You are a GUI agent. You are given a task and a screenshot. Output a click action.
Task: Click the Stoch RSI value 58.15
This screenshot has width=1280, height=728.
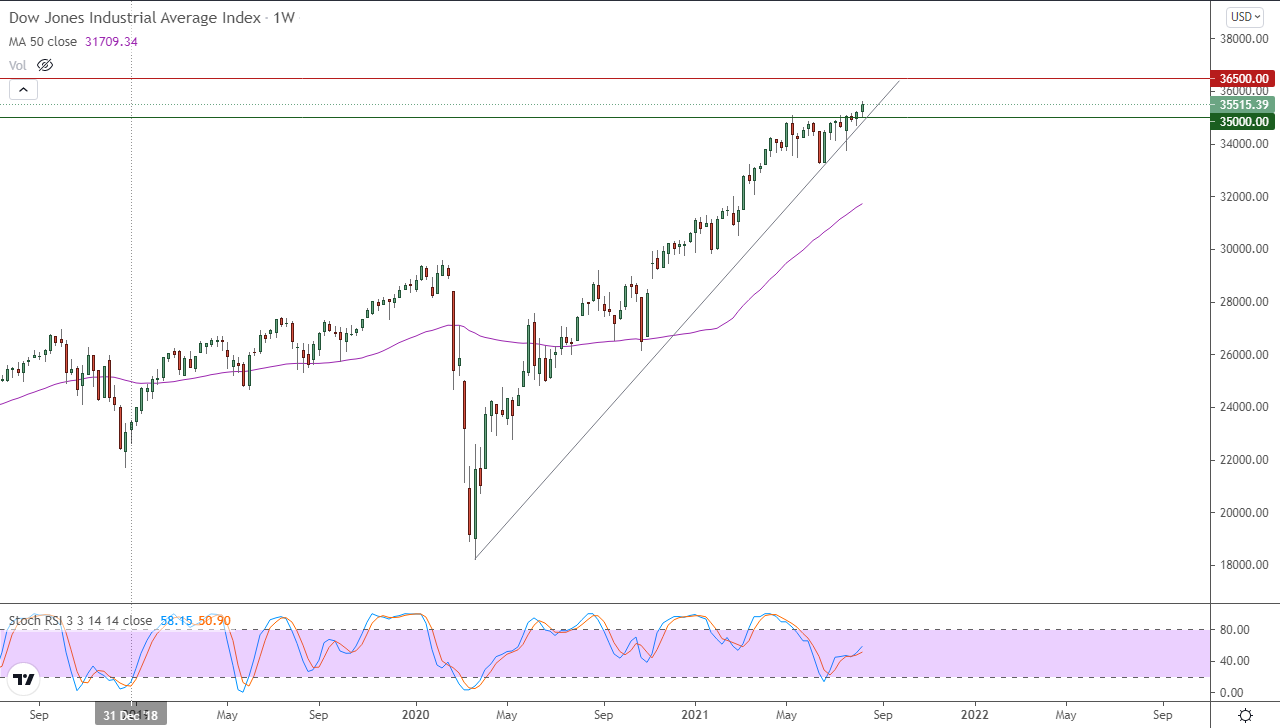(175, 620)
